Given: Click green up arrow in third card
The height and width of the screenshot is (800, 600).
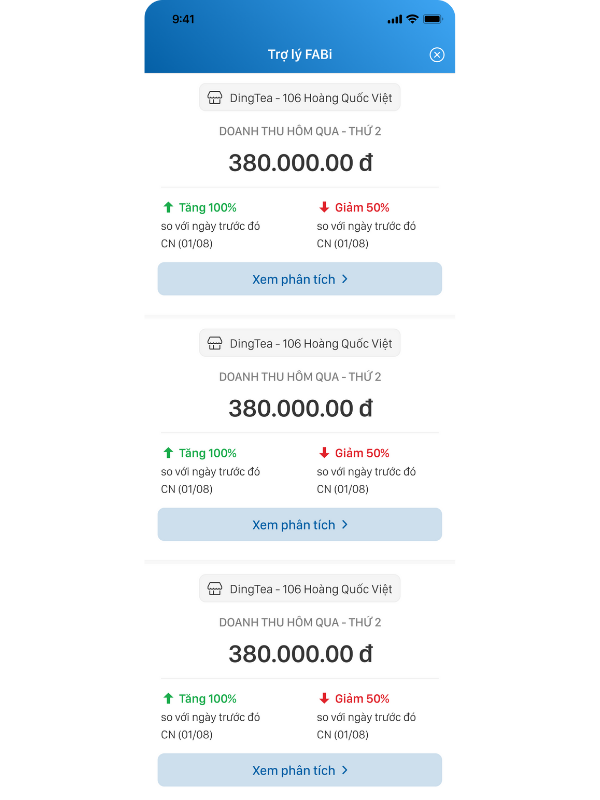Looking at the screenshot, I should 168,698.
